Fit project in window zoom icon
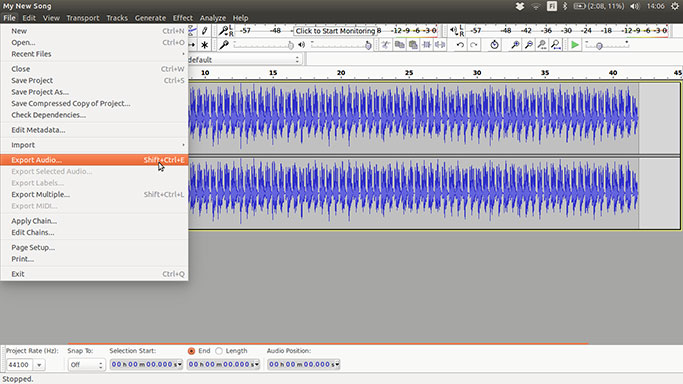 click(x=555, y=45)
